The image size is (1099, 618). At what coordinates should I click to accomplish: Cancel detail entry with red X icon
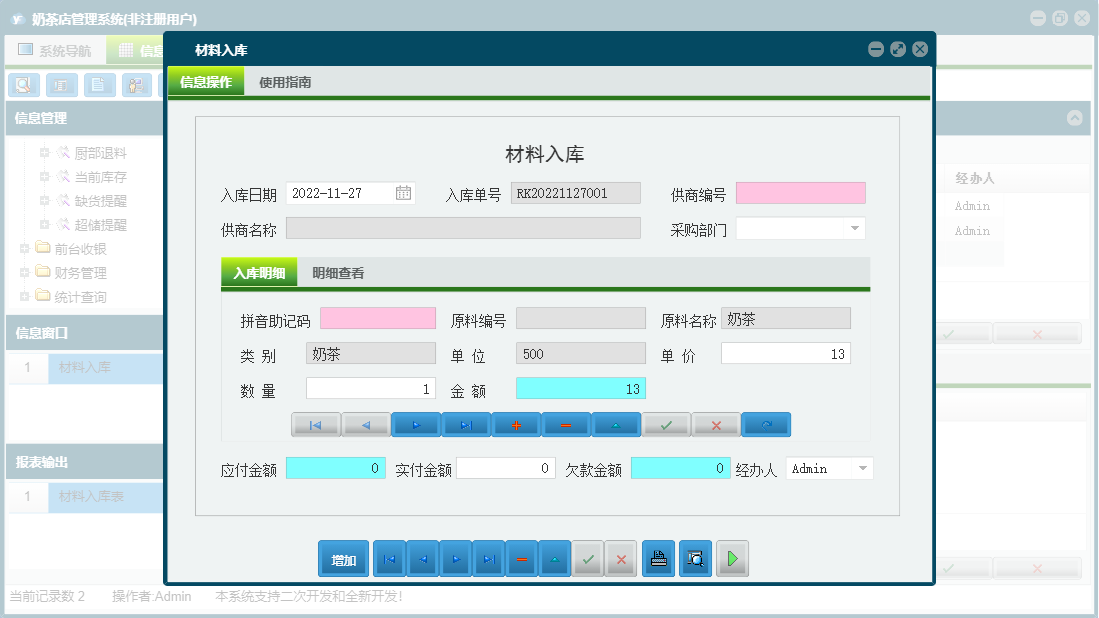[x=715, y=424]
